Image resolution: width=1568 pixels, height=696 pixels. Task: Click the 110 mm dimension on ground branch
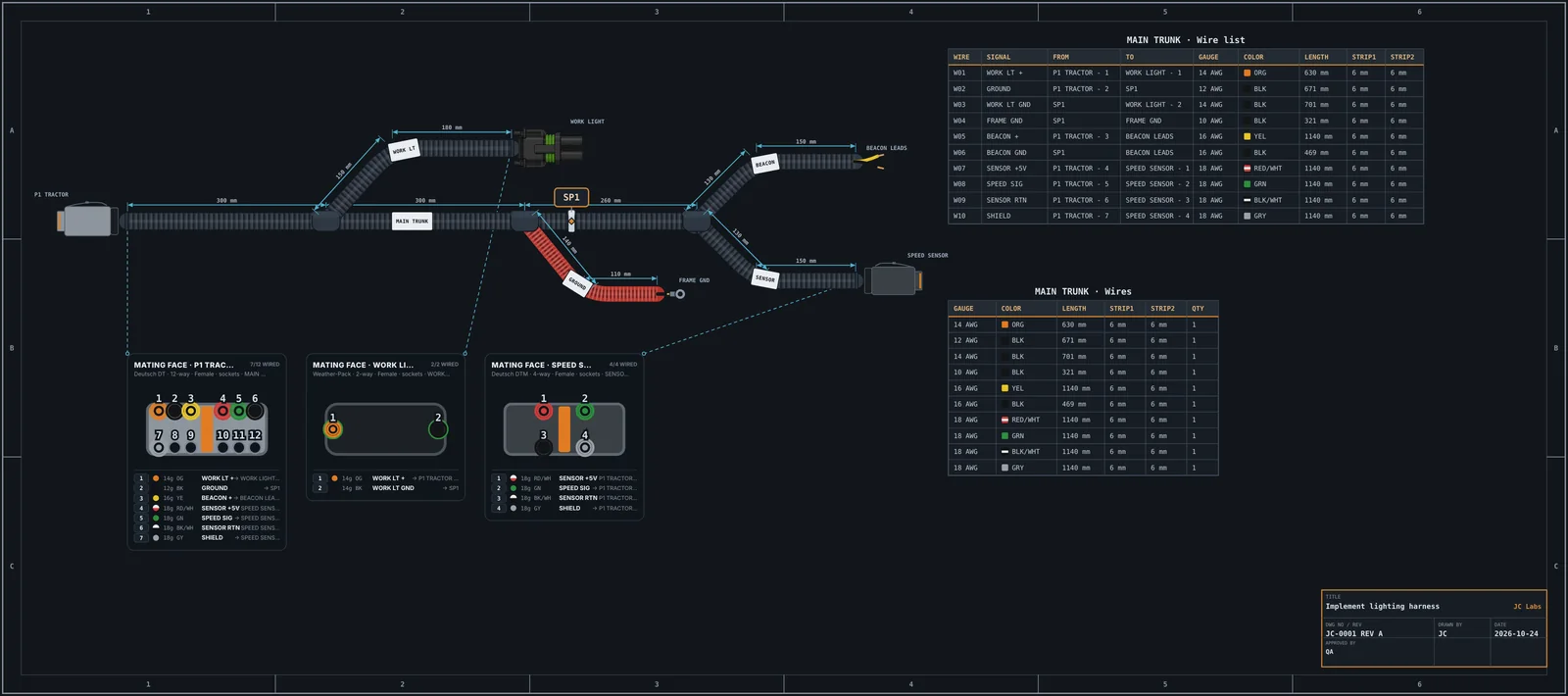click(620, 274)
